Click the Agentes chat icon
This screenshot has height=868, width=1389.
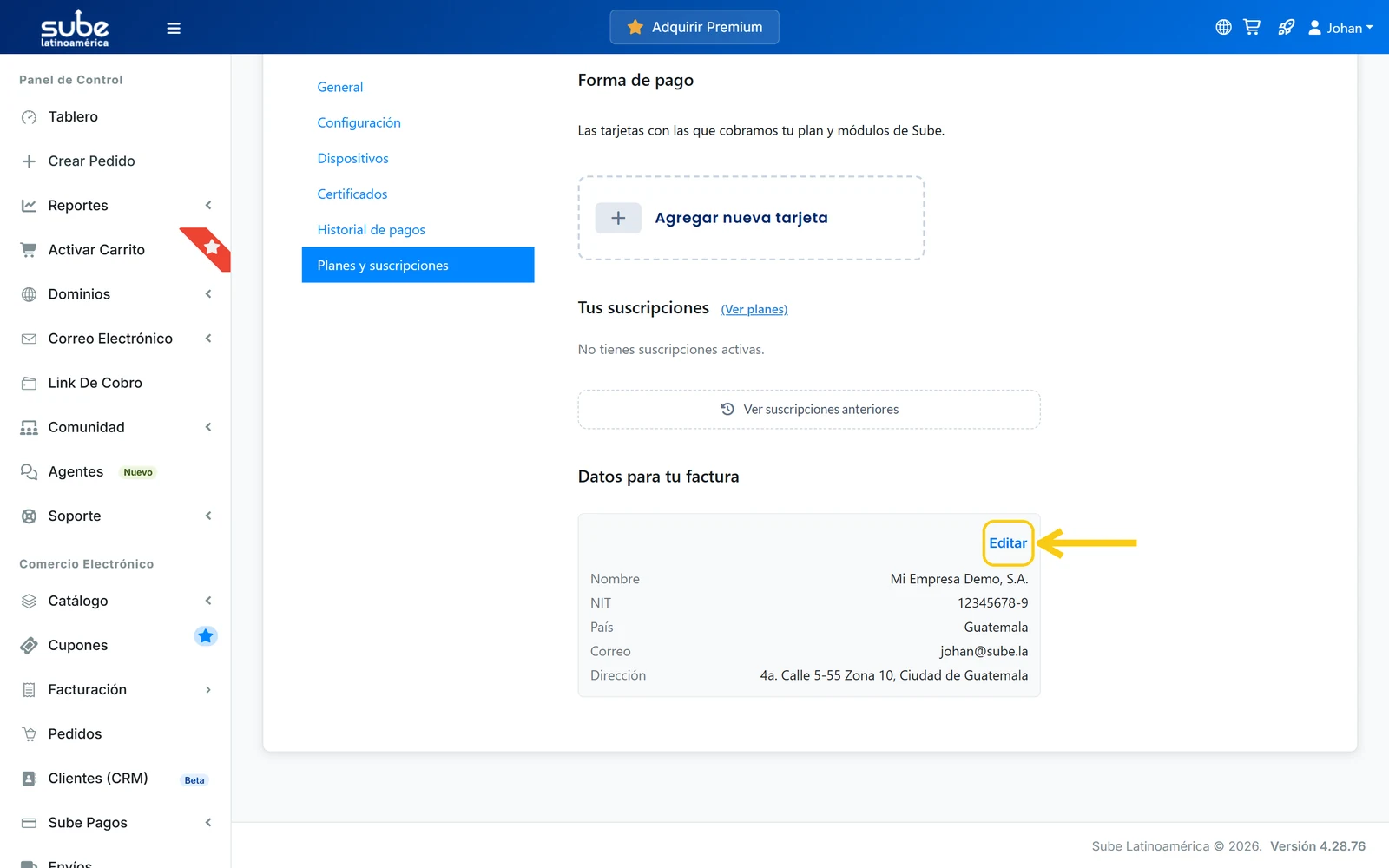pyautogui.click(x=29, y=471)
